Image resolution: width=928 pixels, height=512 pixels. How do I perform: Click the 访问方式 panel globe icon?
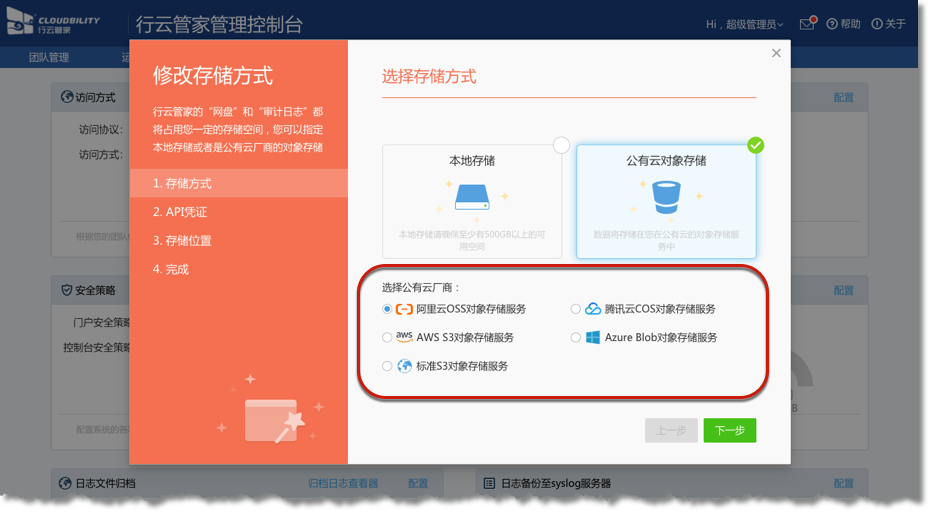(x=67, y=97)
